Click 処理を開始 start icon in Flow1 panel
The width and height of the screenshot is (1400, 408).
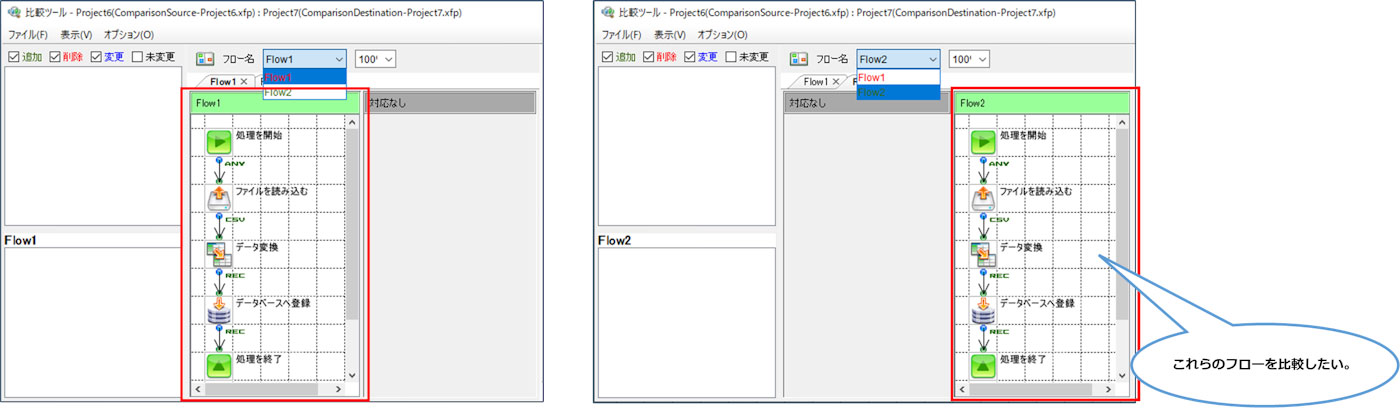click(x=218, y=142)
